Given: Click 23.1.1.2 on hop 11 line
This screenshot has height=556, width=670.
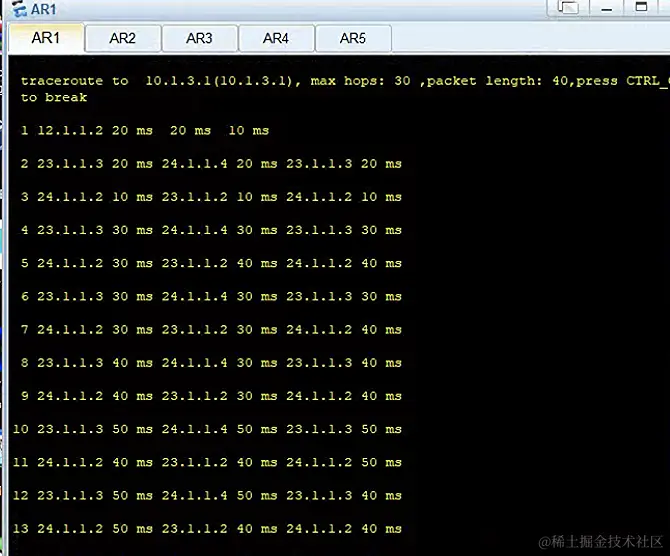Looking at the screenshot, I should 194,462.
